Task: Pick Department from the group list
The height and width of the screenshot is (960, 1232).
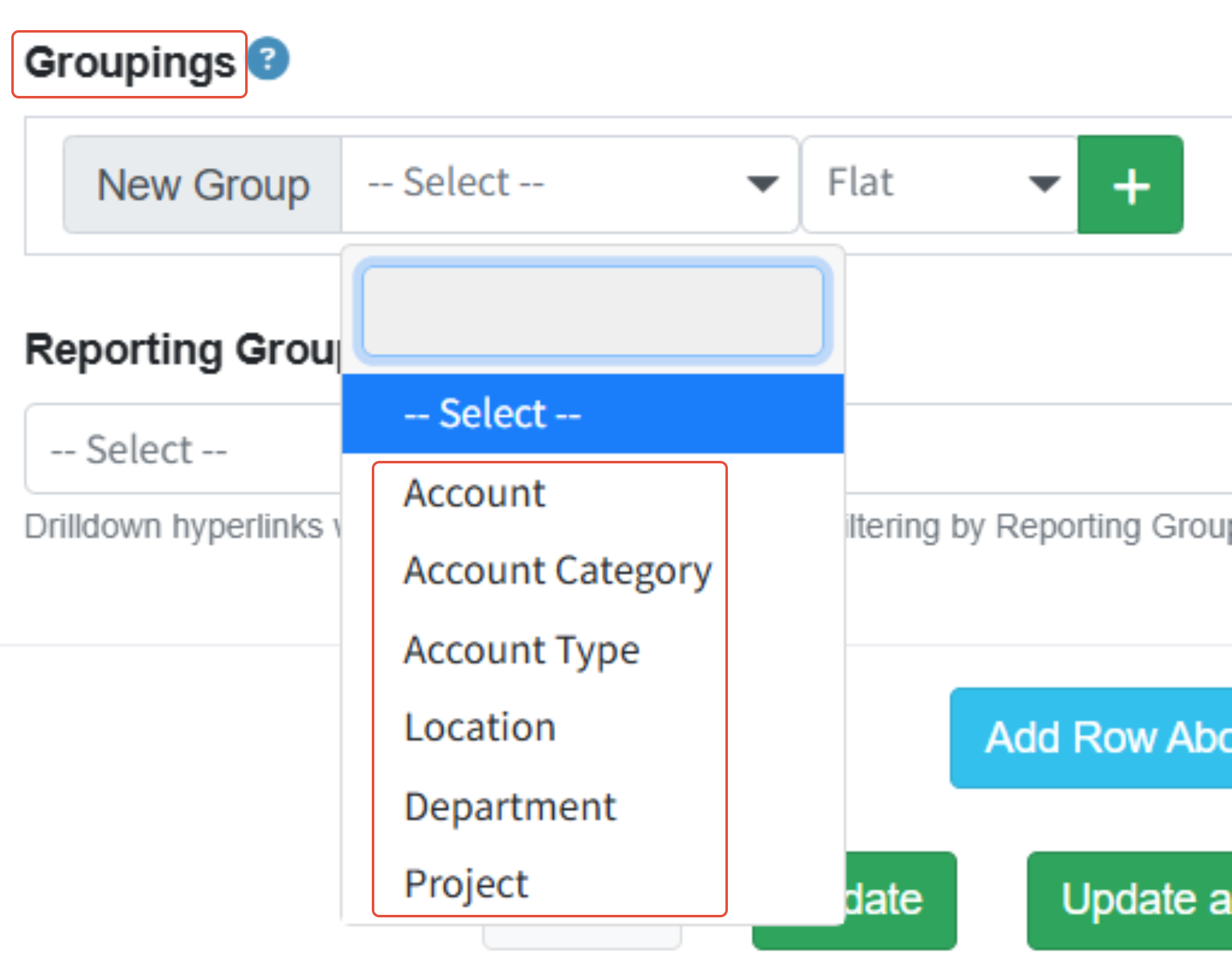Action: (x=510, y=807)
